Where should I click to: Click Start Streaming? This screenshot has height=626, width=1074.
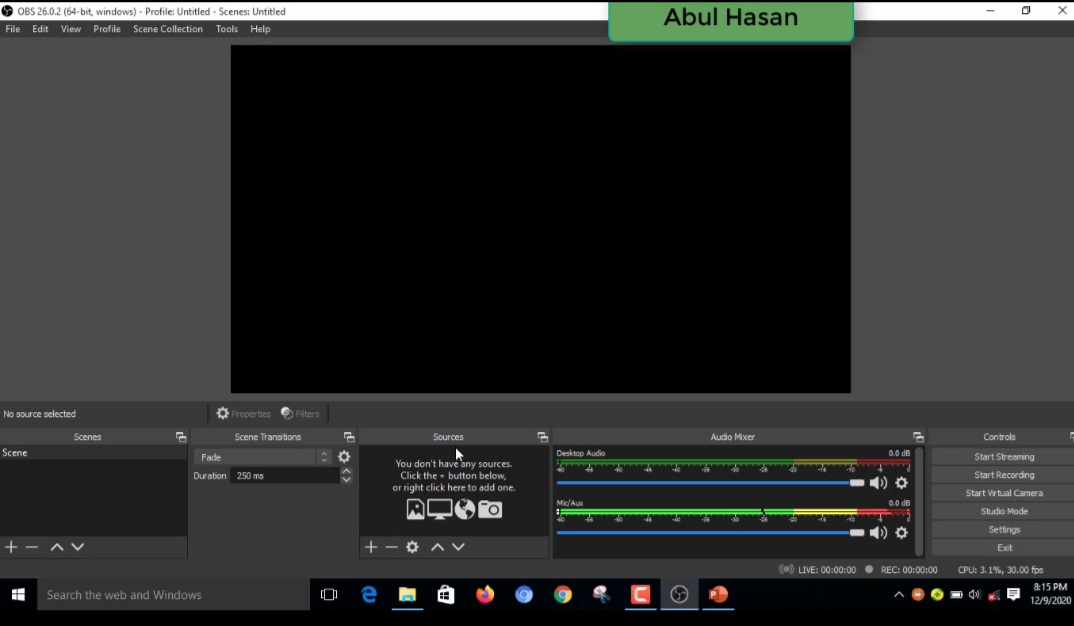[x=1003, y=457]
